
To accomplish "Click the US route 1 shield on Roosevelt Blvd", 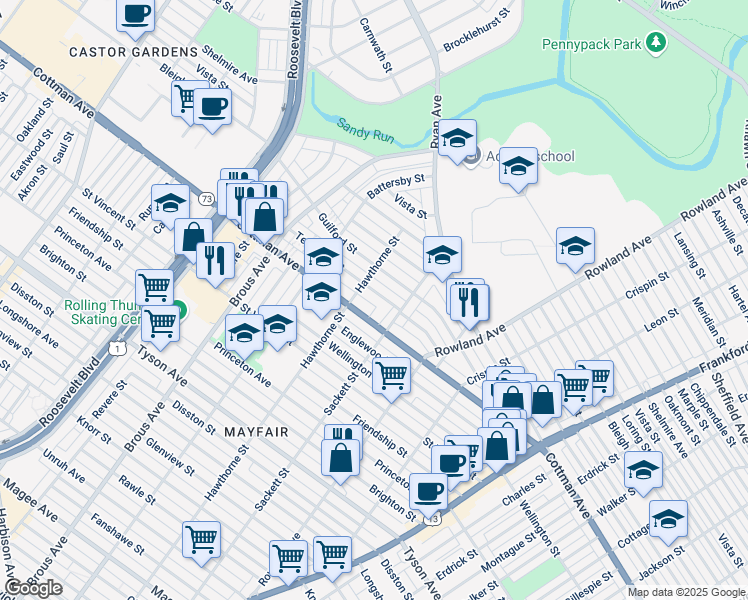I will coord(117,349).
